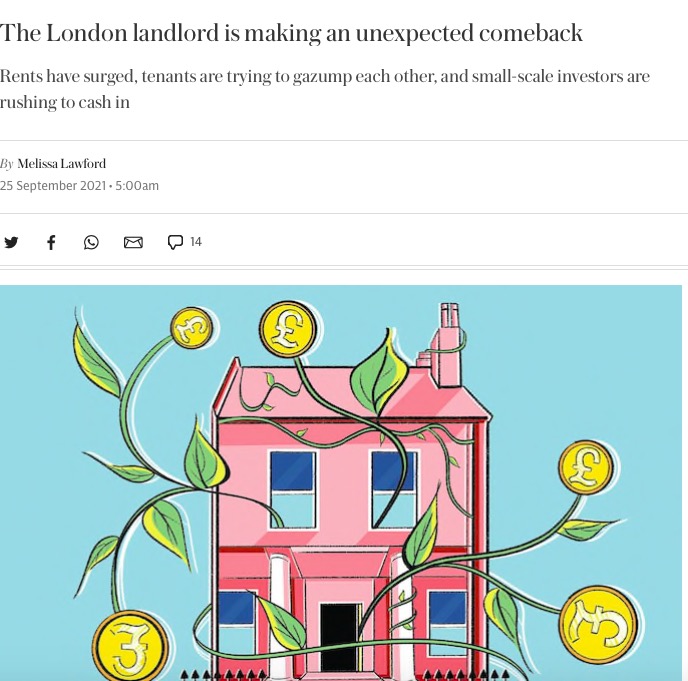Click the upper-left blue window of the house
The height and width of the screenshot is (681, 688).
292,471
